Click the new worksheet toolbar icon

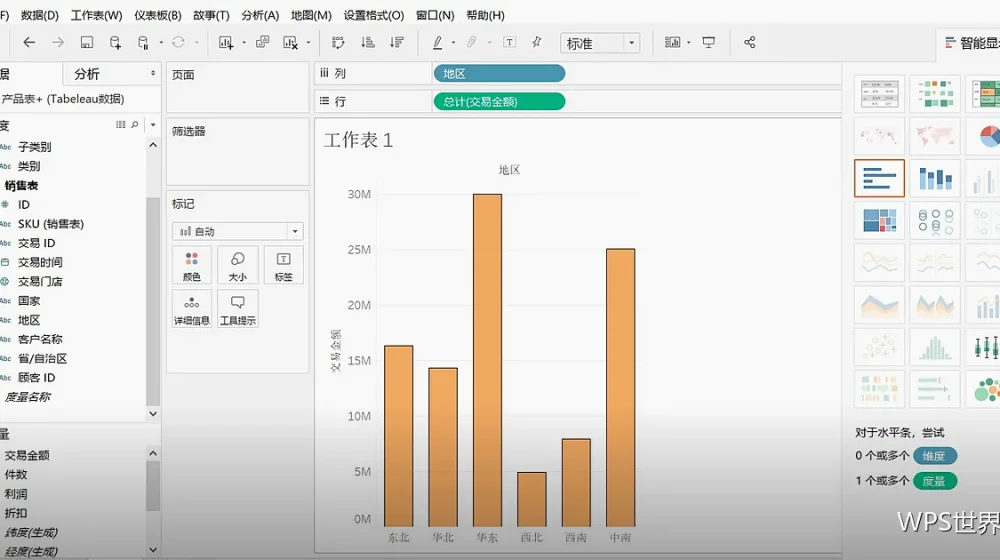point(226,42)
